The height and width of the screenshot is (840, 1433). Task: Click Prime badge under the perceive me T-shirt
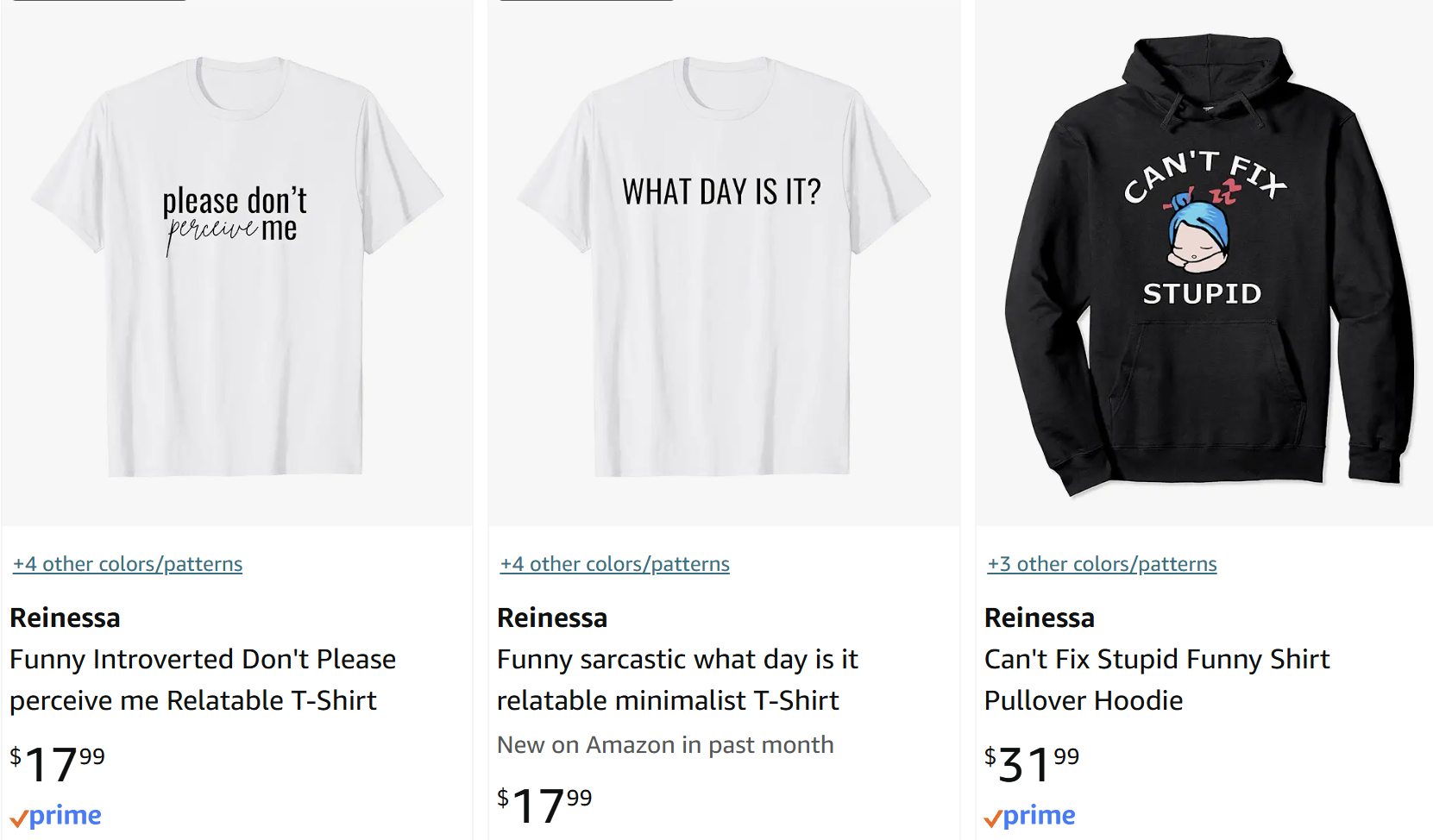click(56, 816)
